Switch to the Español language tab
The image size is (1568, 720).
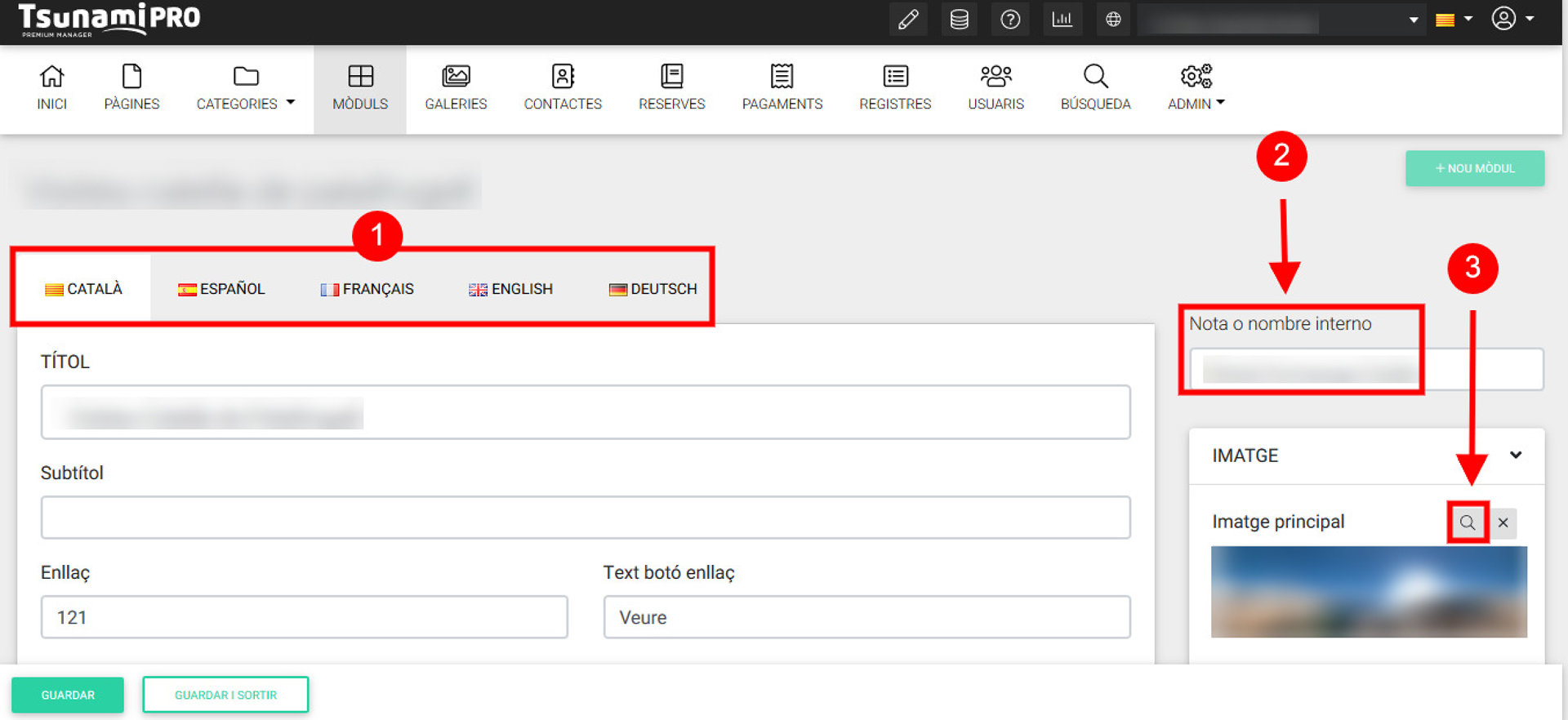coord(221,289)
